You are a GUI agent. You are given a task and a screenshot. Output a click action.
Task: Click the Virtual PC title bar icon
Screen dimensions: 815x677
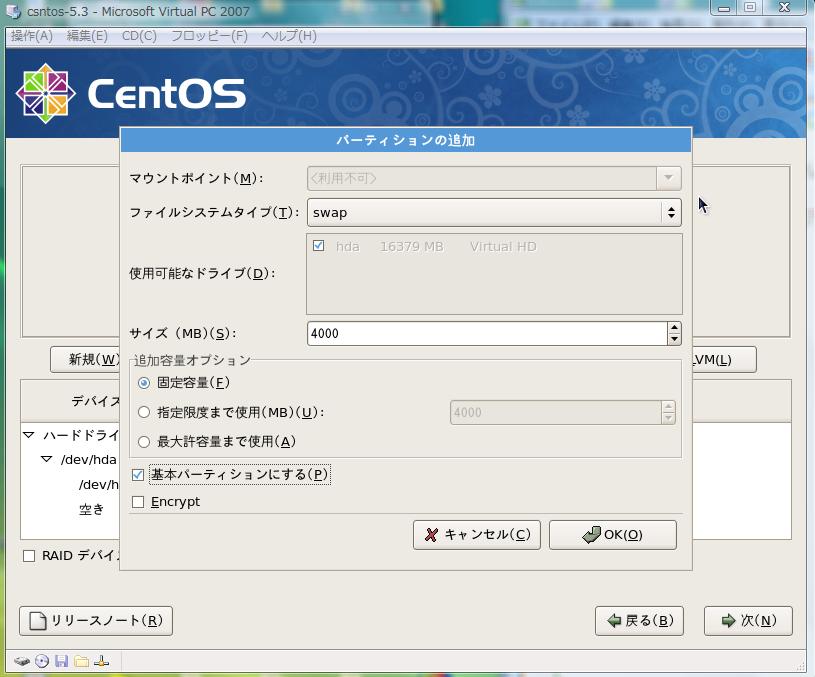tap(13, 11)
